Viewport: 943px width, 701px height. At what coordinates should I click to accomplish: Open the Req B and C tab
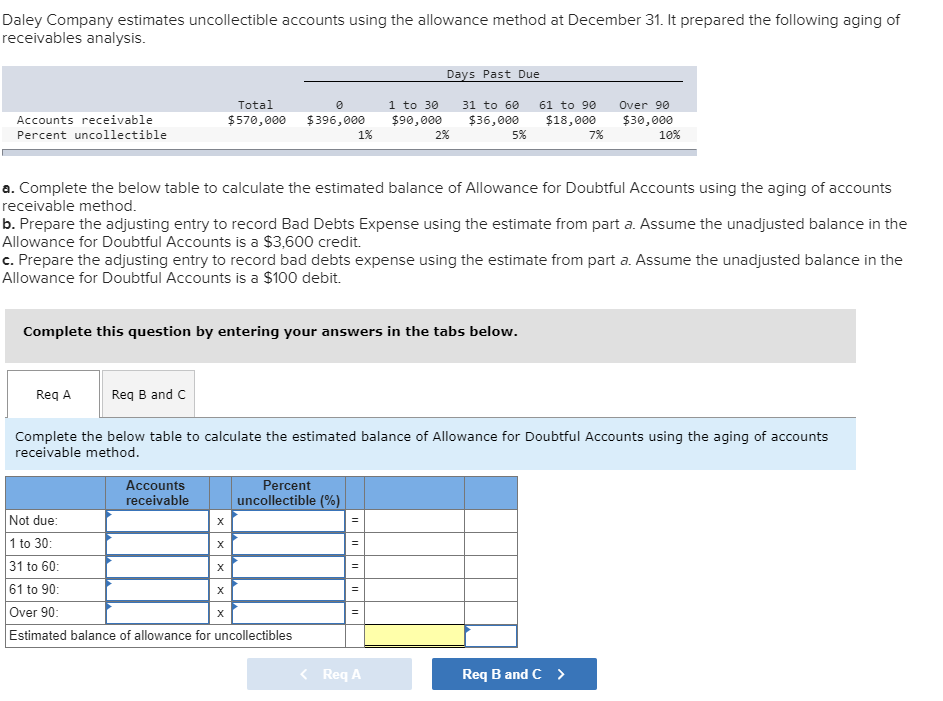tap(149, 394)
